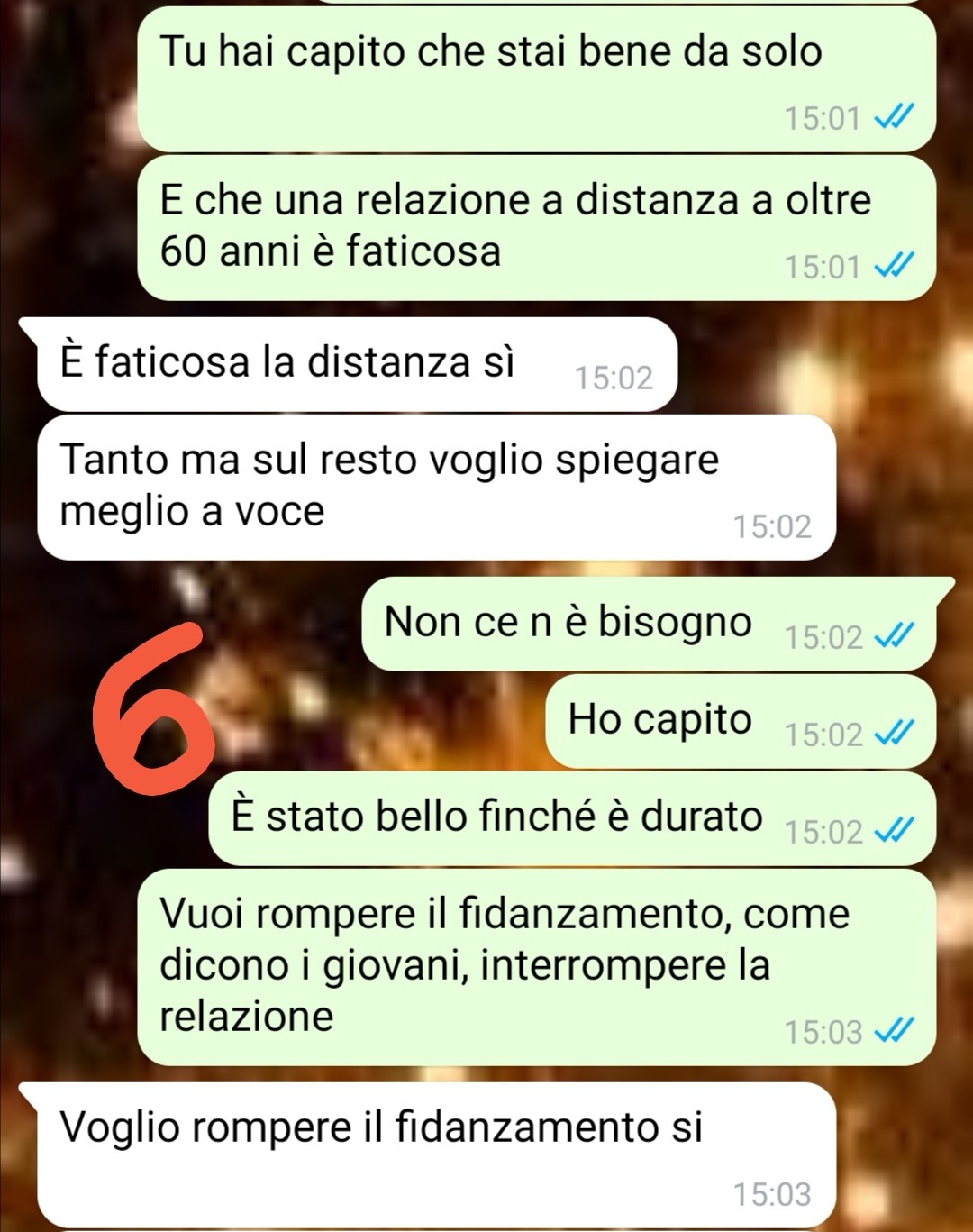The width and height of the screenshot is (973, 1232).
Task: Click the ticks on 'È stato bello finché è durato'
Action: tap(895, 830)
